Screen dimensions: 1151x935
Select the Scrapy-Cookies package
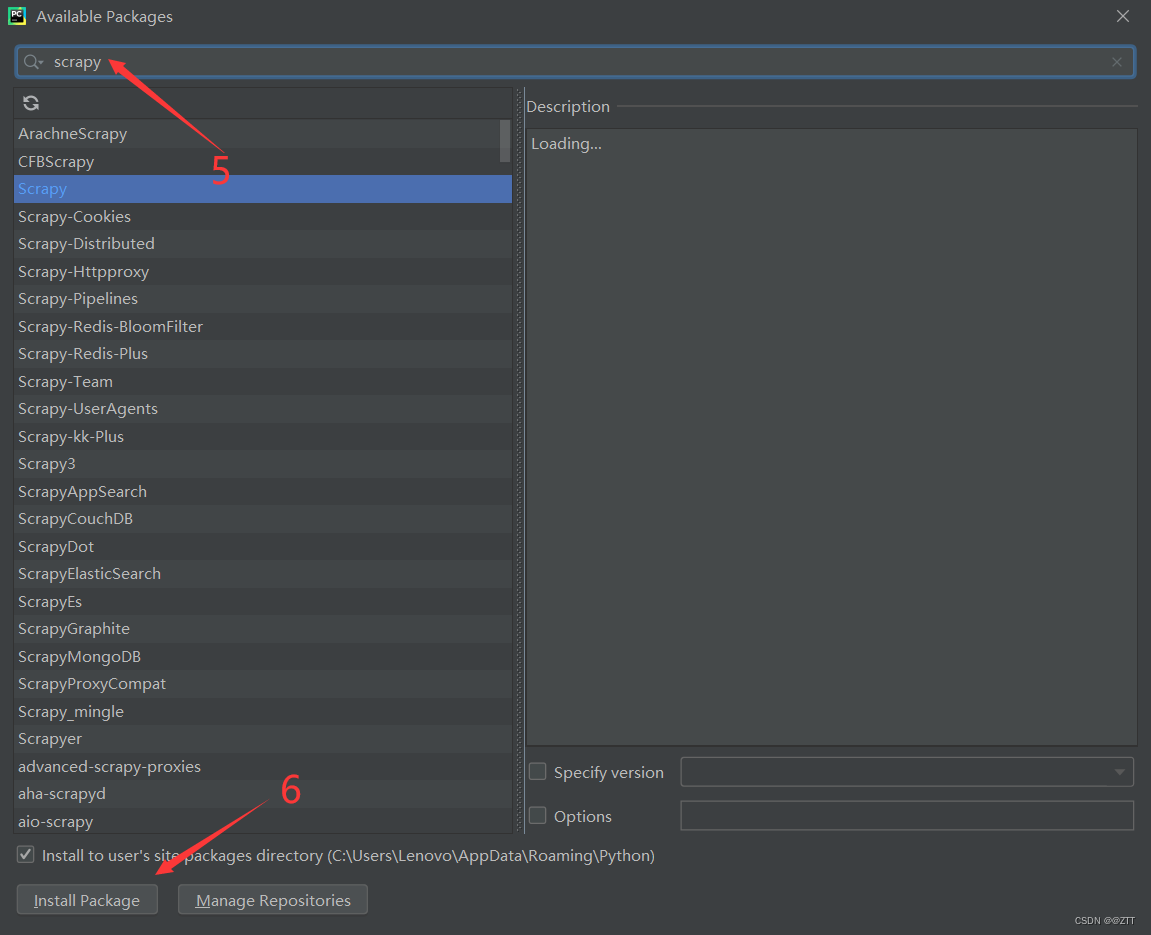(263, 217)
